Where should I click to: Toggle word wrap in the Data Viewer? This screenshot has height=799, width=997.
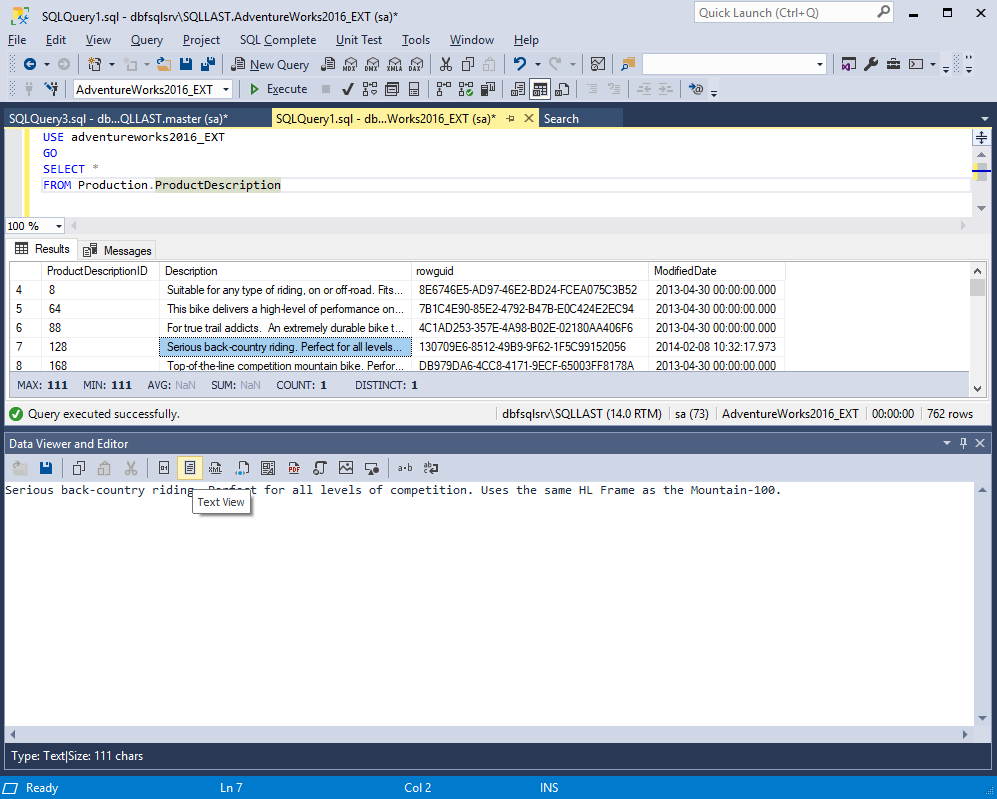430,467
